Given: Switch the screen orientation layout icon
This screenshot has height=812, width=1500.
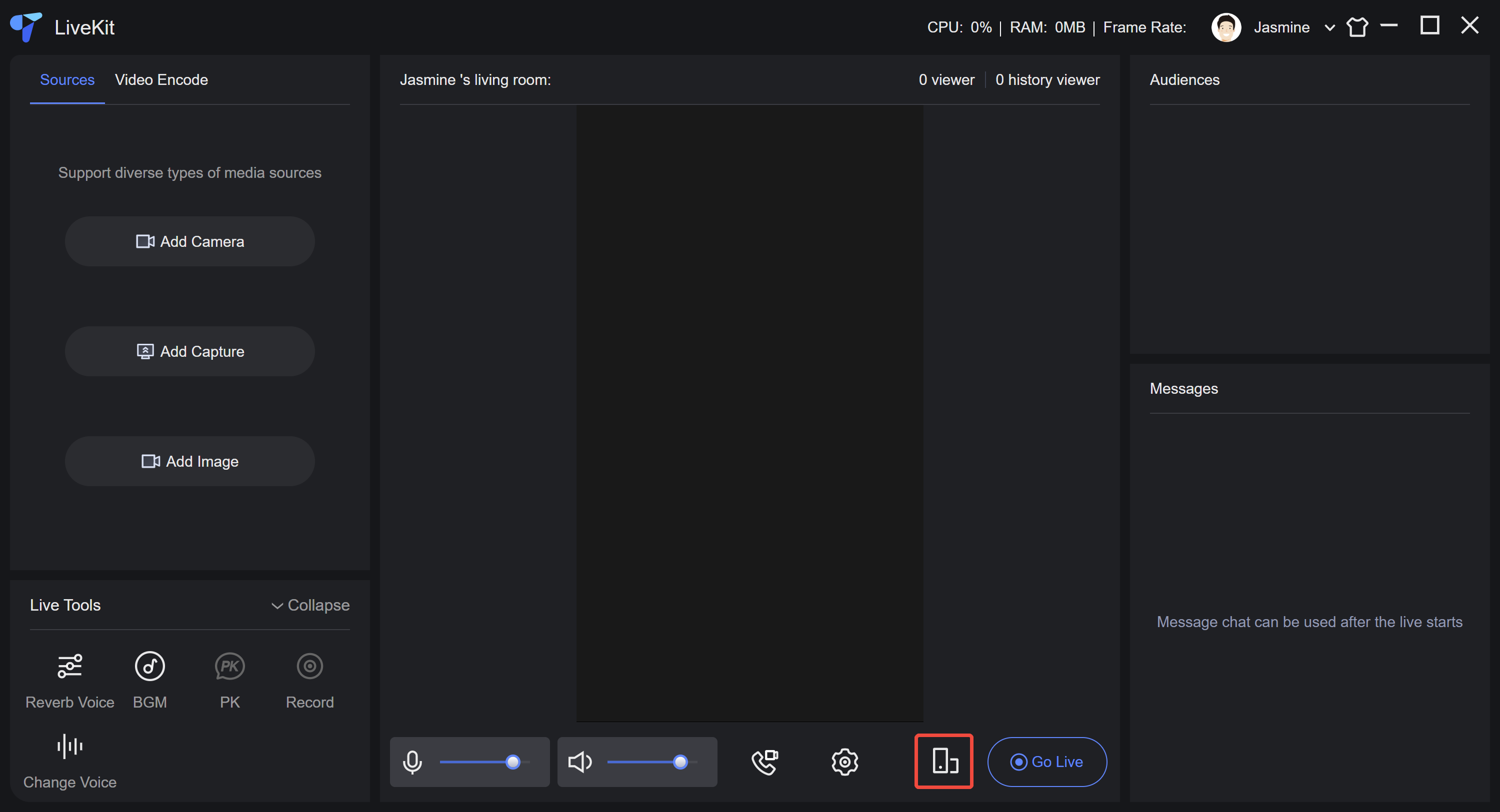Looking at the screenshot, I should 944,762.
